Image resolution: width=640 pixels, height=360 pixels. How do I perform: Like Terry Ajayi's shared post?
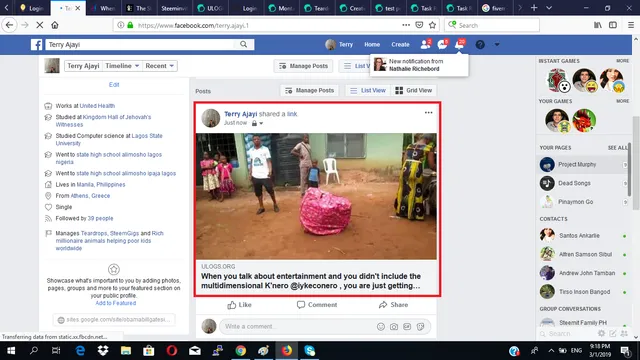click(240, 305)
